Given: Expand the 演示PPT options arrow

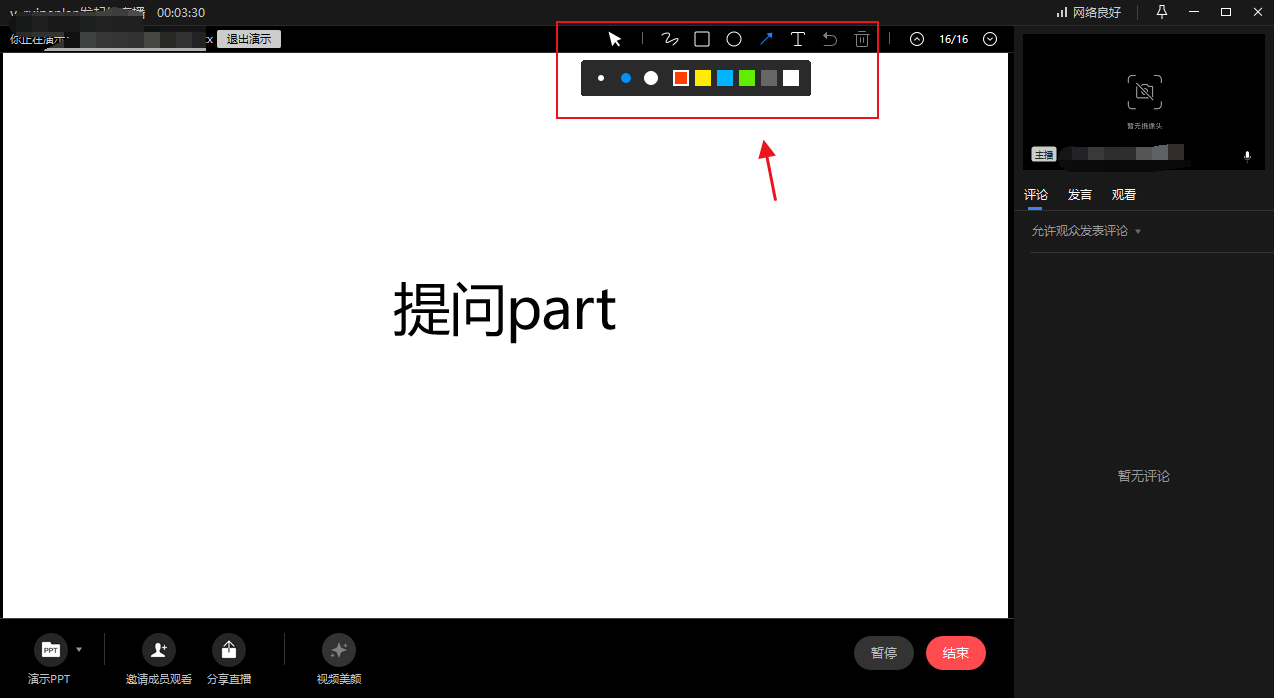Looking at the screenshot, I should (77, 649).
